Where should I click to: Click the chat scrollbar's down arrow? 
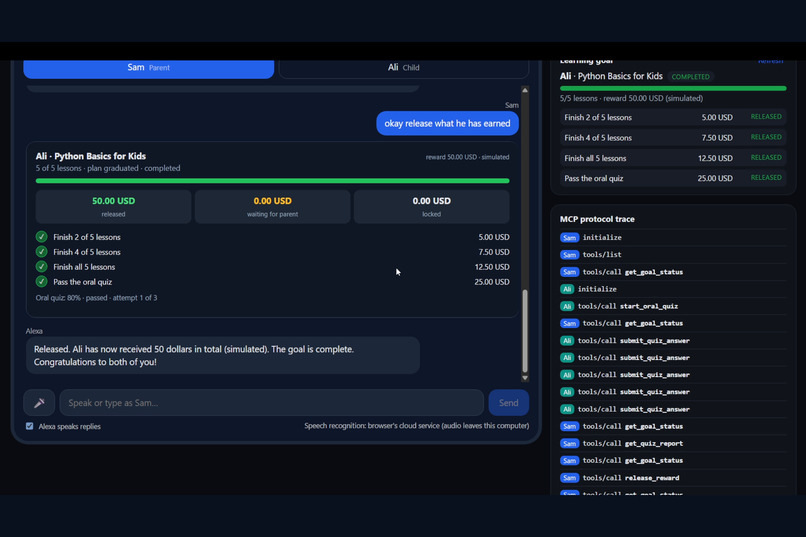[525, 378]
